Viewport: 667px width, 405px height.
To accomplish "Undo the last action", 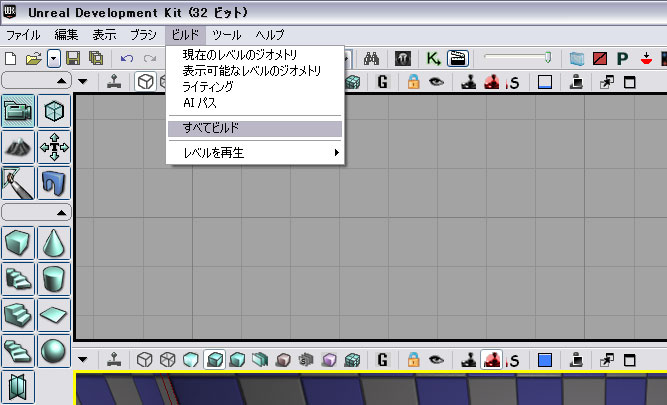I will click(x=127, y=58).
